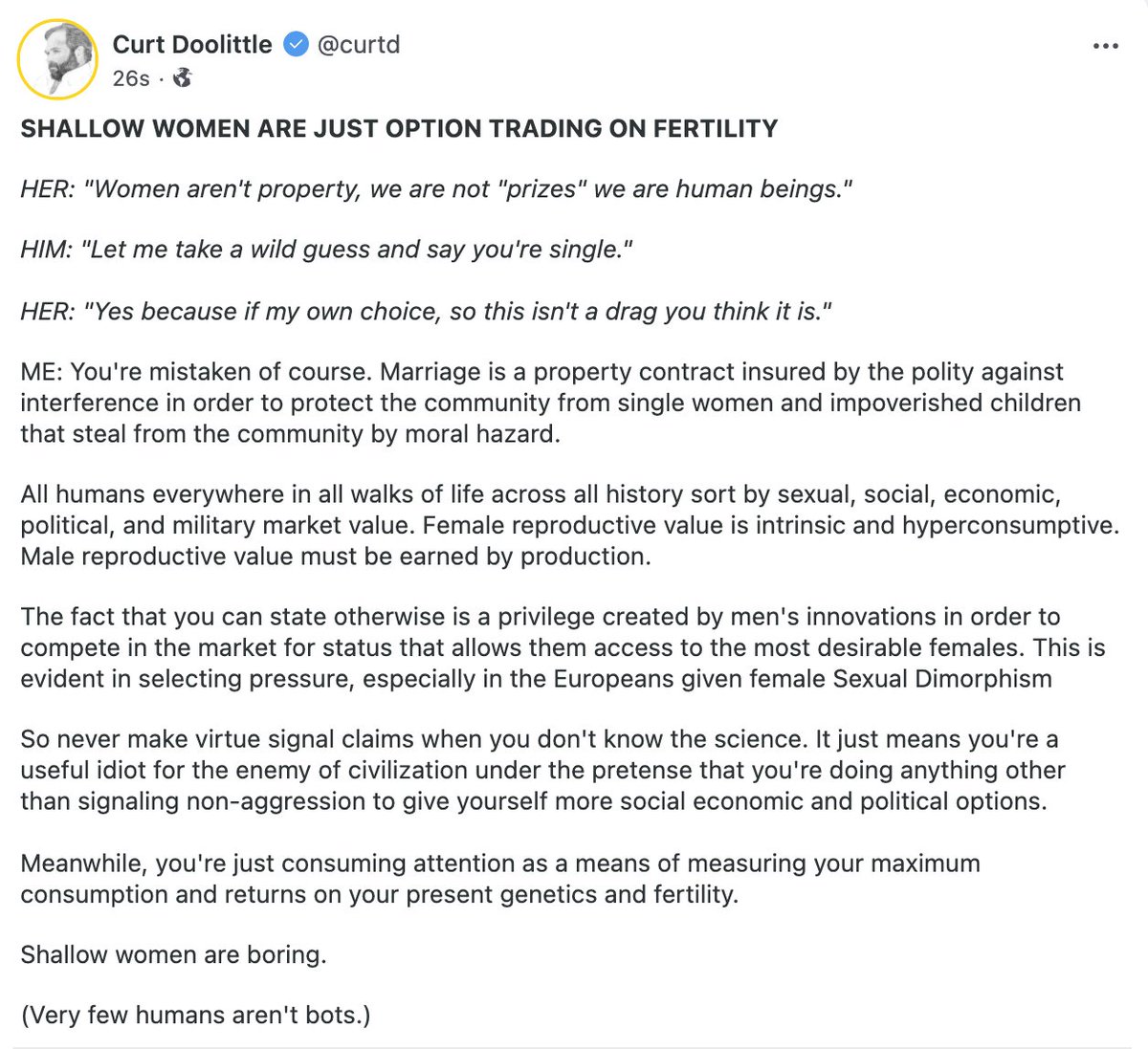Click the 26s post timestamp
The image size is (1148, 1049).
(130, 78)
